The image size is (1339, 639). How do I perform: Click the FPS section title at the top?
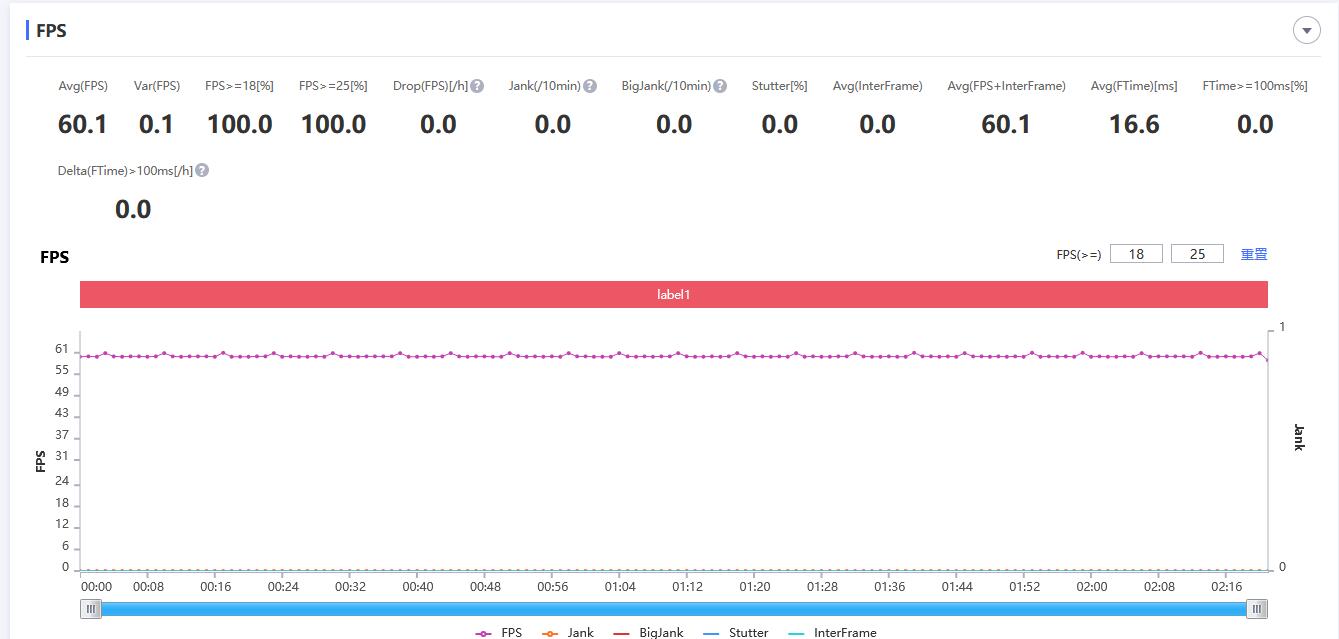[x=51, y=30]
